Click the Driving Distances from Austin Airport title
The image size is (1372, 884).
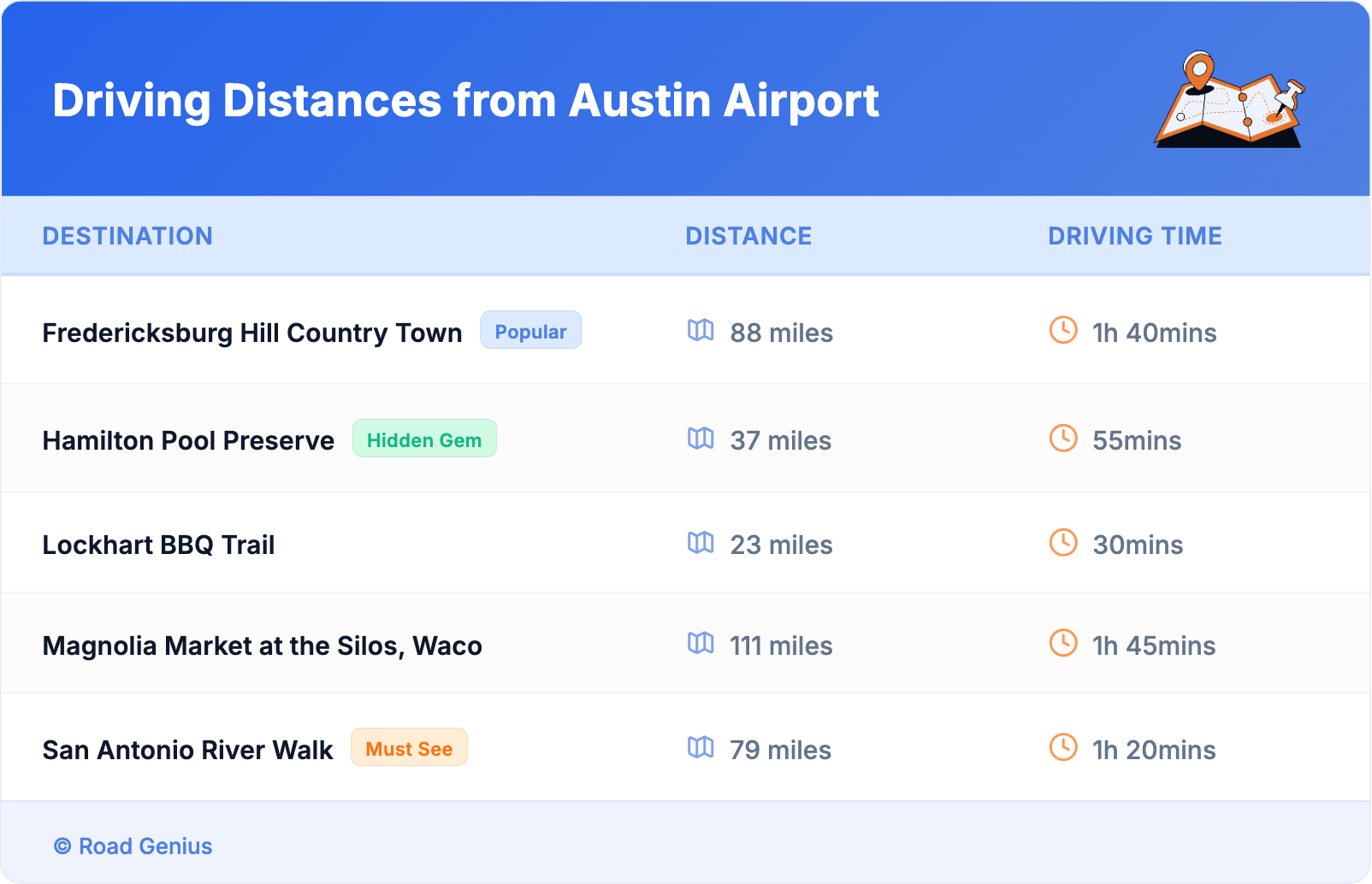[x=465, y=101]
